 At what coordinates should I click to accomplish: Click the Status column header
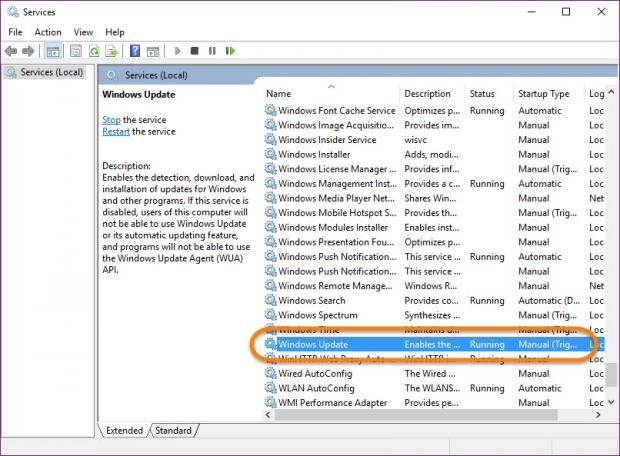(x=482, y=94)
